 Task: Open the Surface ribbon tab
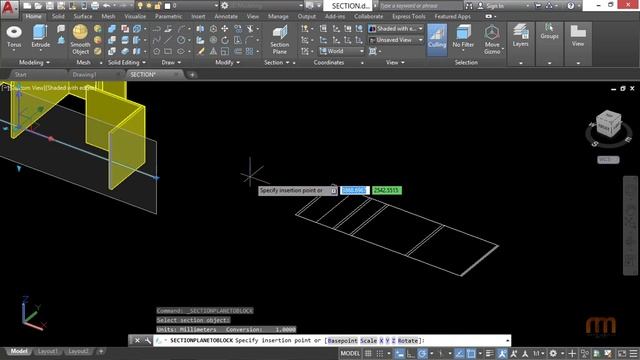pos(83,16)
